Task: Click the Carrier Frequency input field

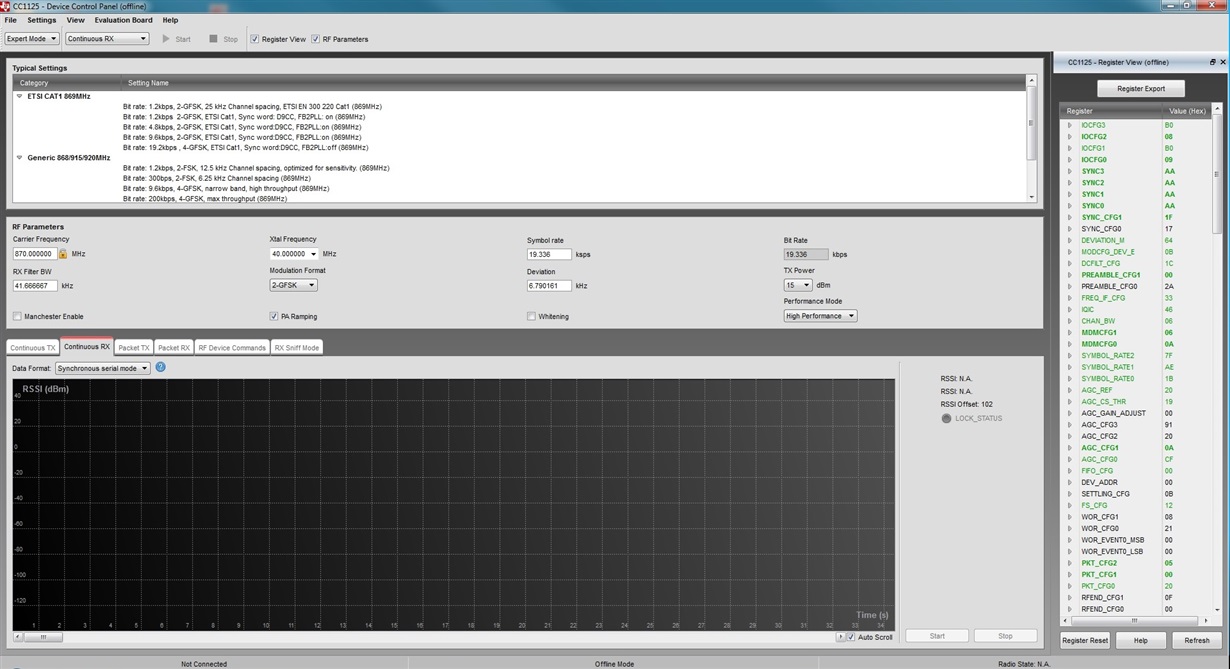Action: pos(34,254)
